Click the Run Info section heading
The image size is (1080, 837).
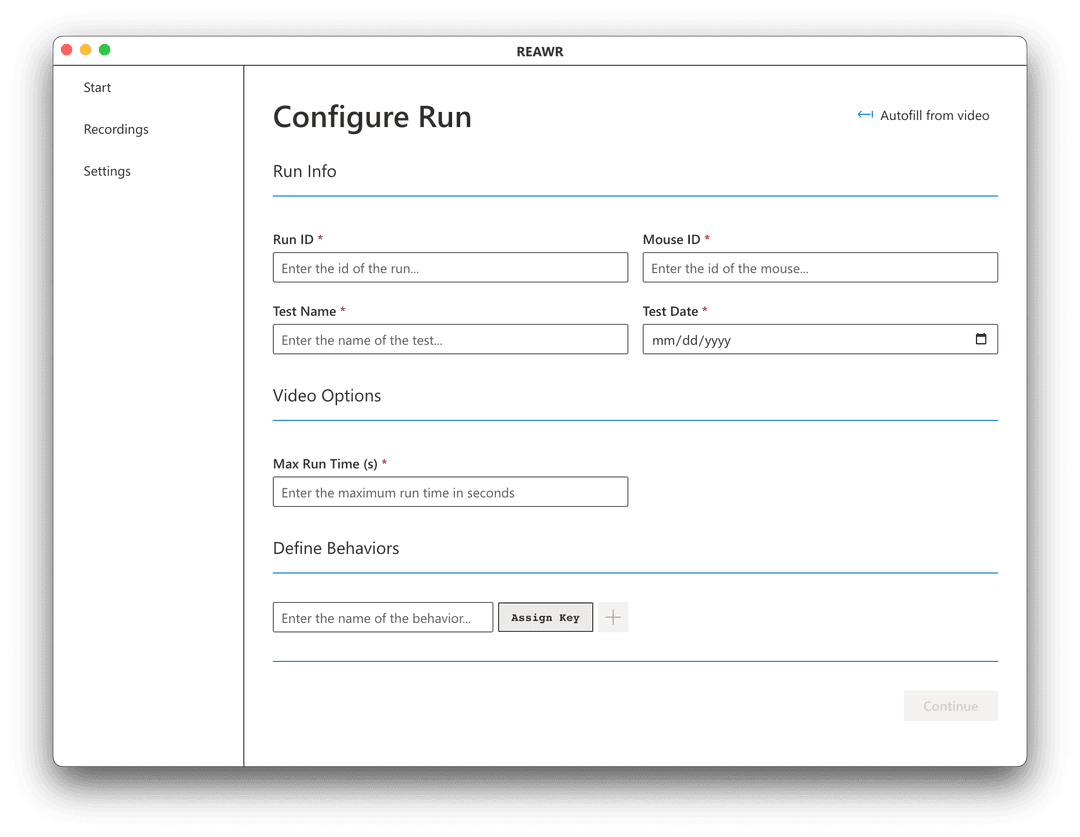pos(304,171)
